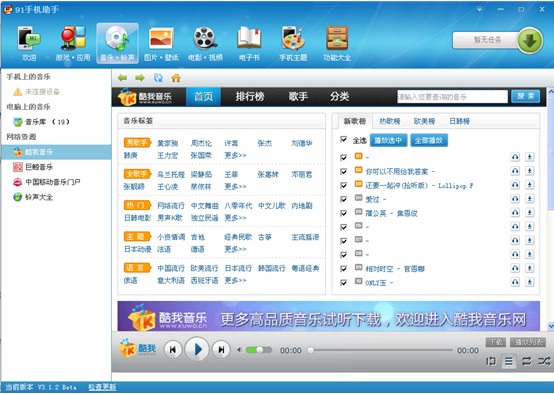
Task: Click the green download task arrow
Action: pos(530,41)
